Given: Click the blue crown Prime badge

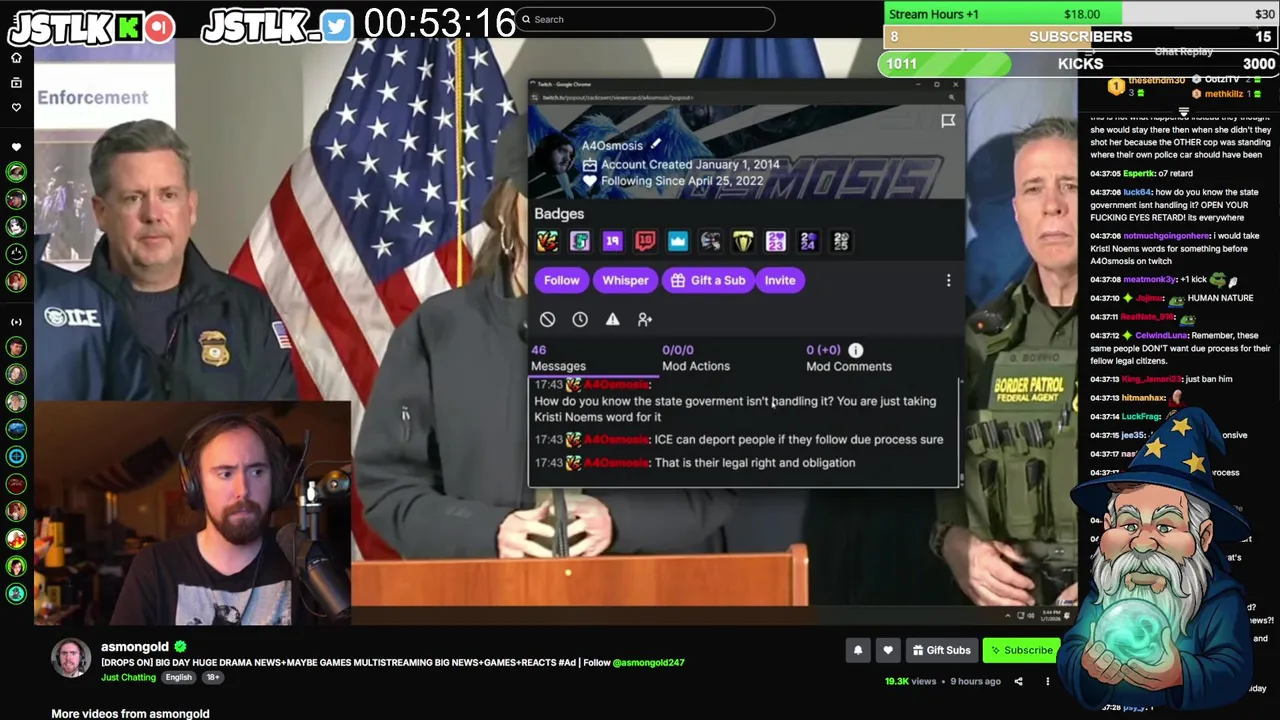Looking at the screenshot, I should 678,241.
